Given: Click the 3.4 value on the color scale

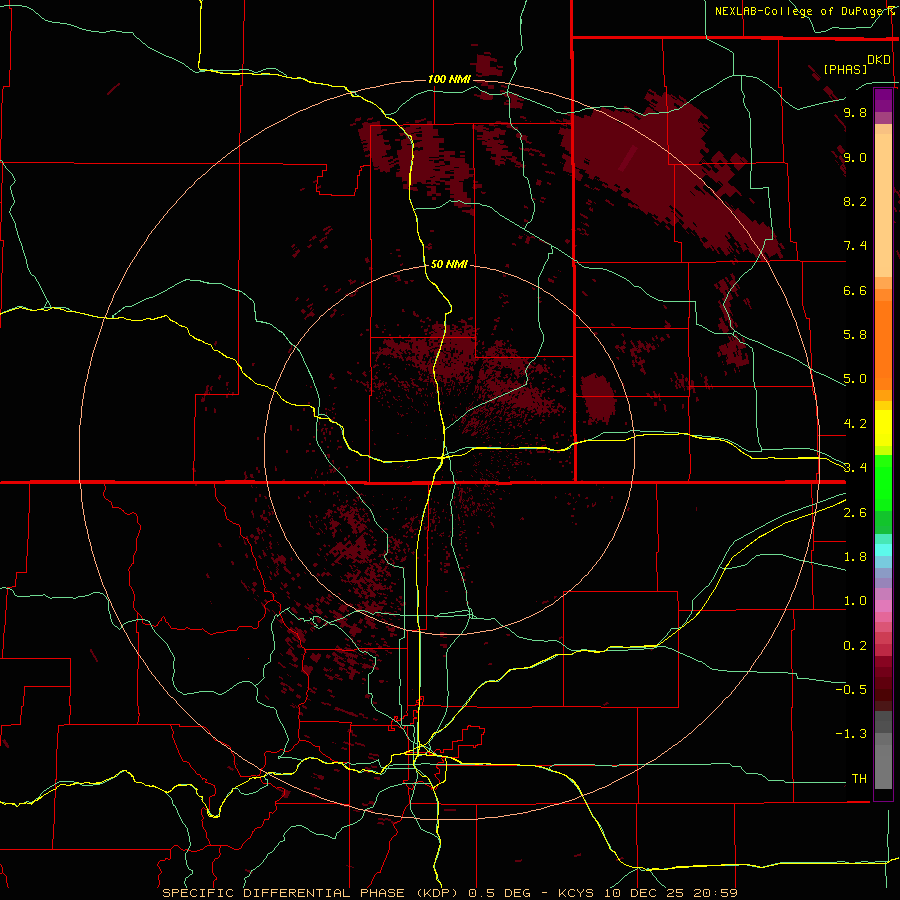Looking at the screenshot, I should (x=855, y=468).
